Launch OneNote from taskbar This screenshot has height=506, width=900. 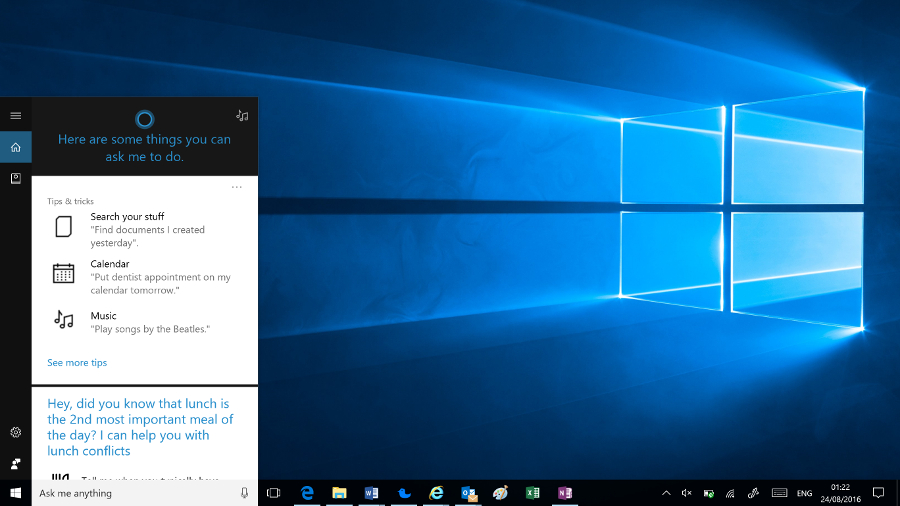[x=565, y=493]
